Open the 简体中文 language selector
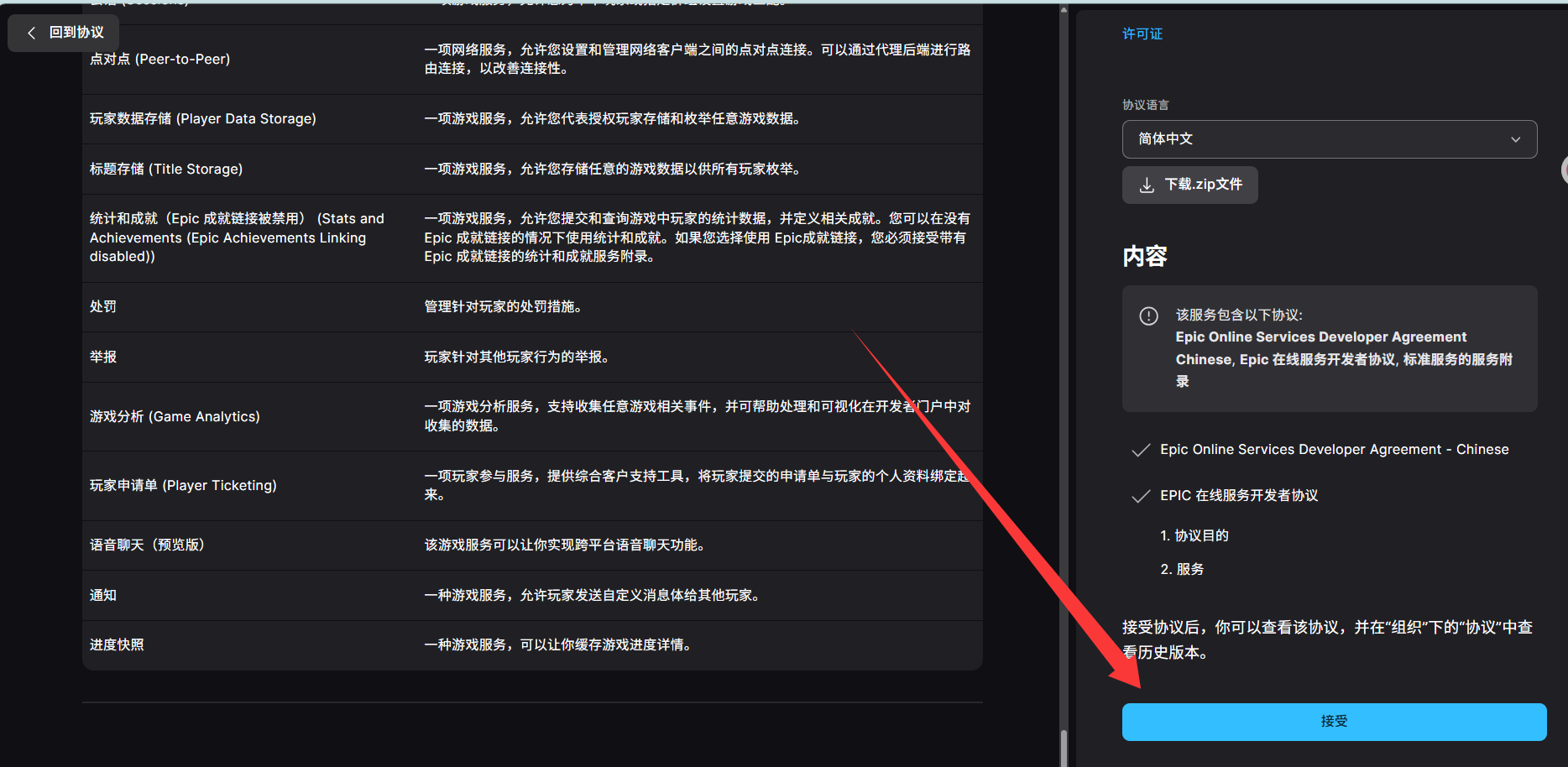 [1329, 139]
